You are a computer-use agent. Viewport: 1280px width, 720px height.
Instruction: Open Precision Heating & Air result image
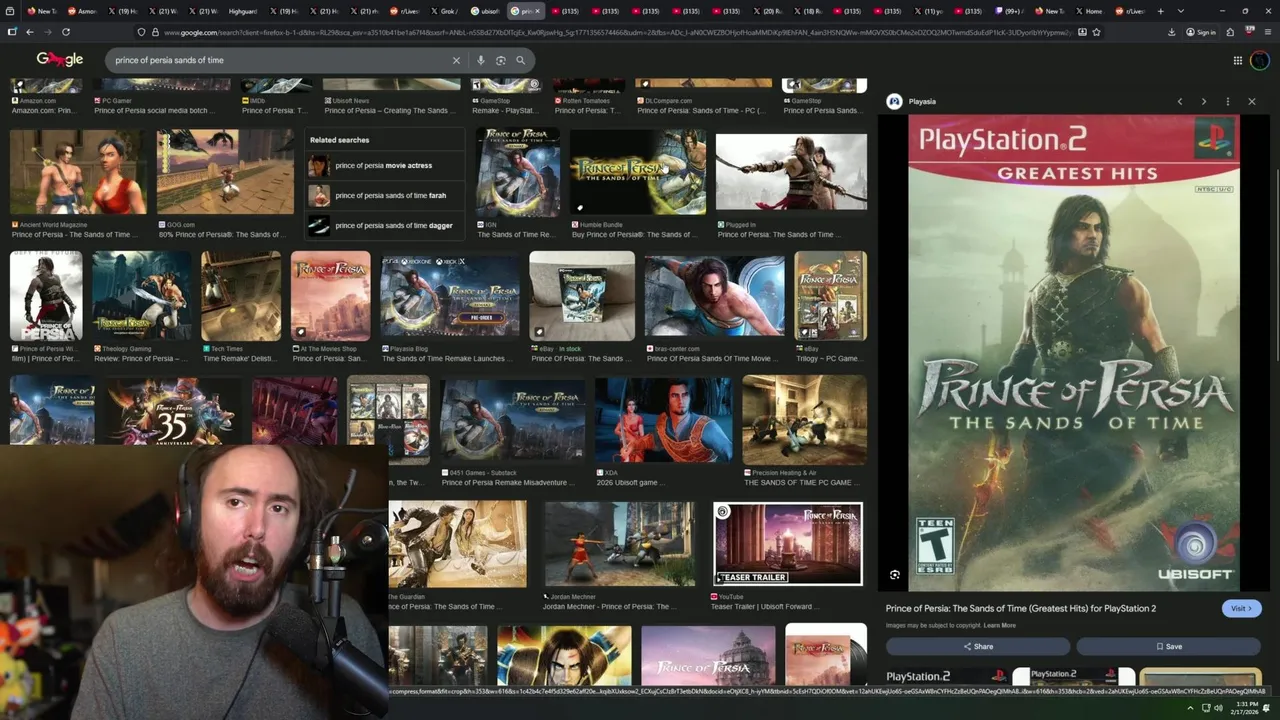[x=805, y=419]
